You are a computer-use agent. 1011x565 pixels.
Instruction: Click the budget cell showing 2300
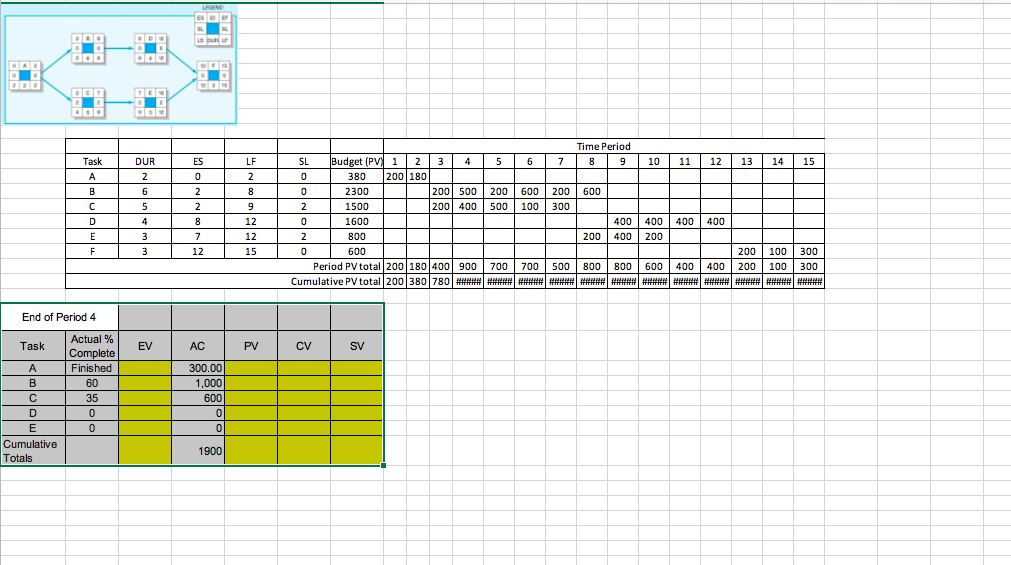click(357, 192)
